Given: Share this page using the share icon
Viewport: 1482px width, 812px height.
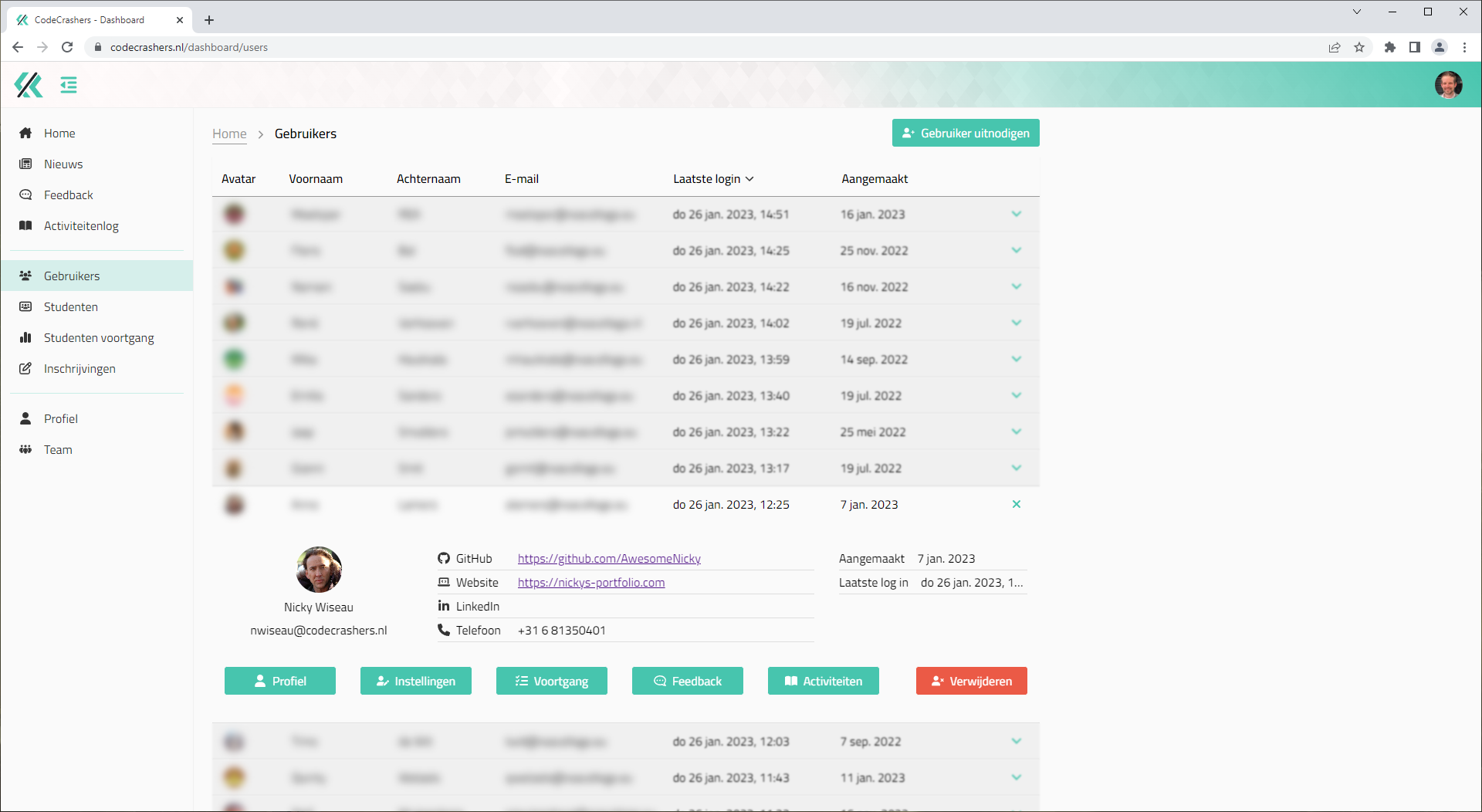Looking at the screenshot, I should pyautogui.click(x=1335, y=47).
